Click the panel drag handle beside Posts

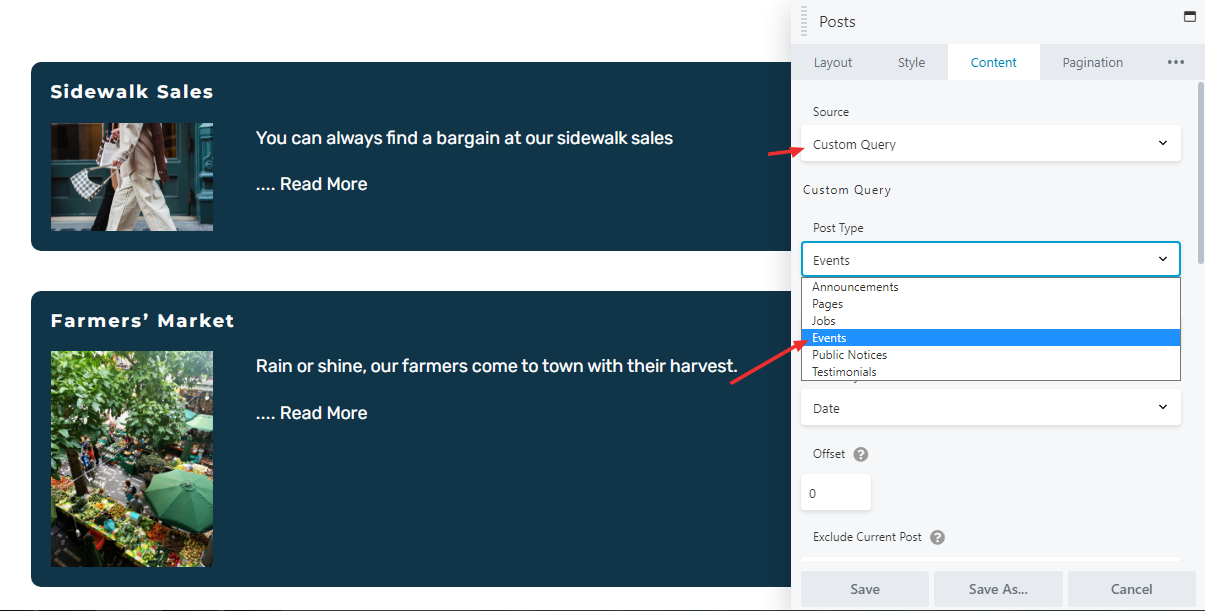804,21
